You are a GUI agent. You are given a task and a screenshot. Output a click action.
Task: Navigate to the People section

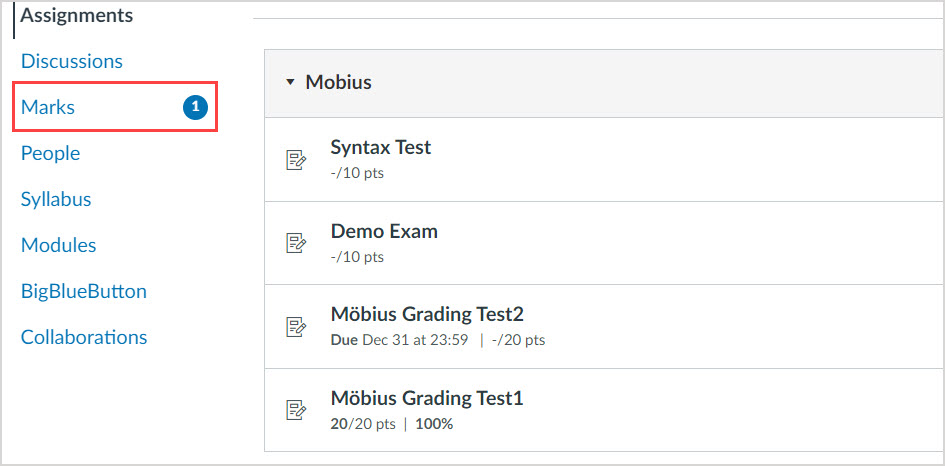50,153
